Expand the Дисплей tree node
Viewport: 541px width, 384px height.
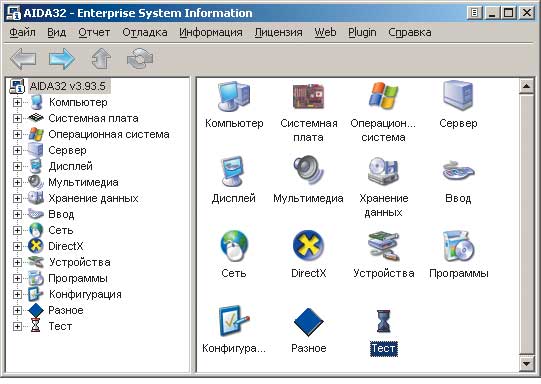[x=17, y=166]
